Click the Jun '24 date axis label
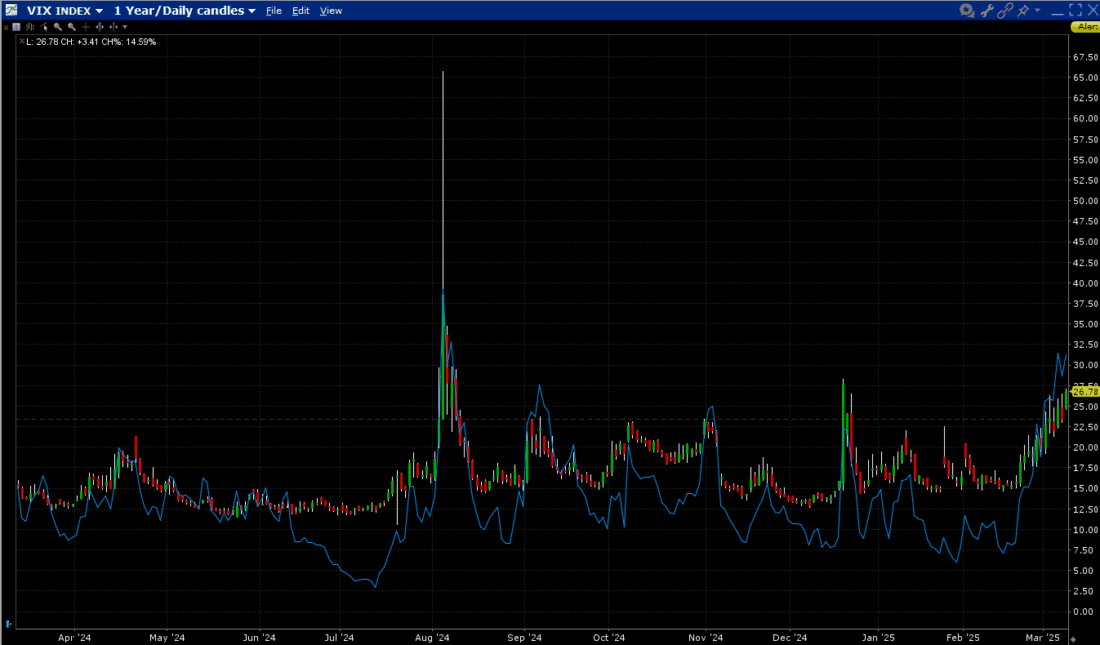Screen dimensions: 1100x645 [x=260, y=638]
